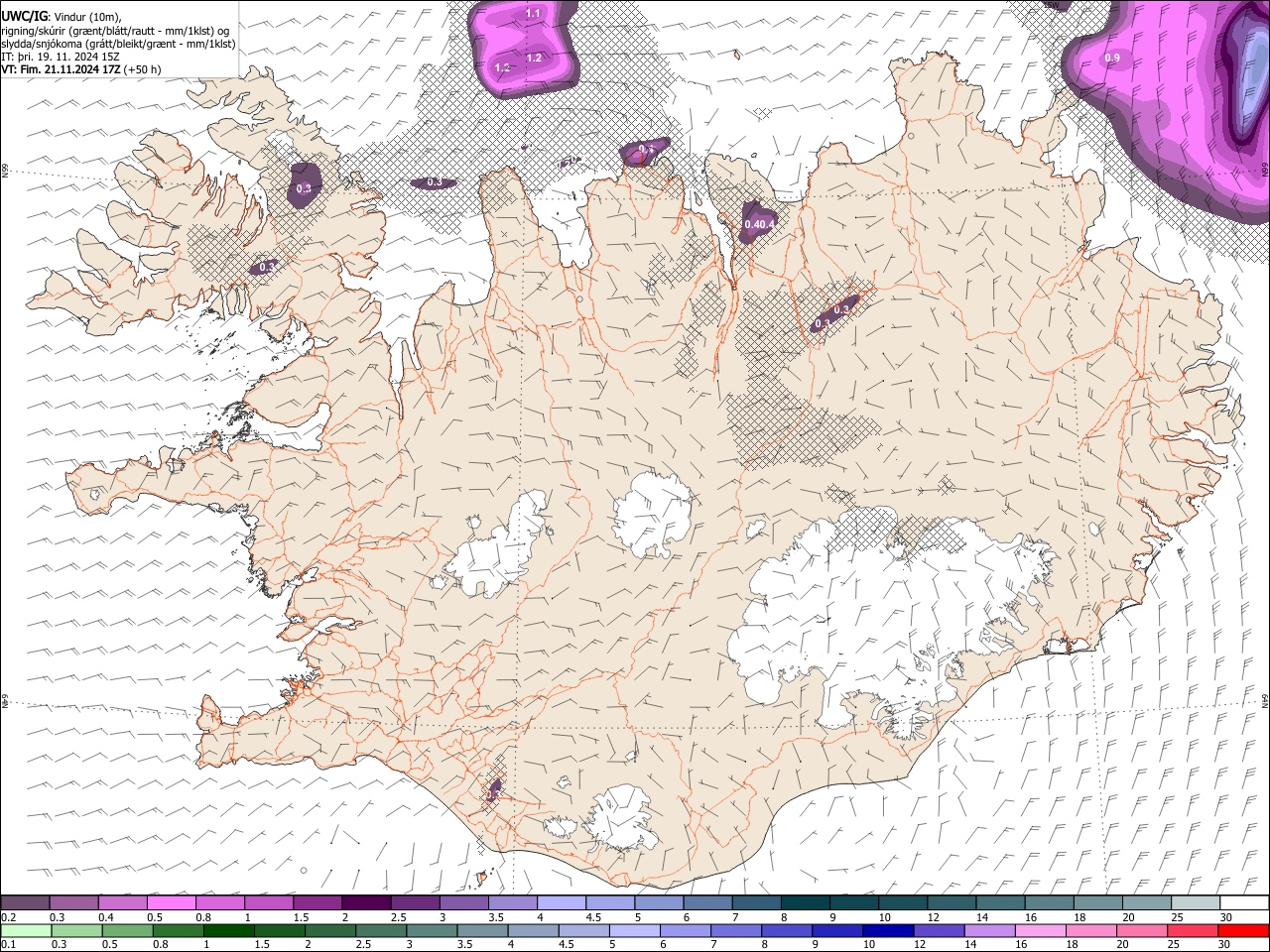
Task: Click the '1.5' label in the upper legend row
Action: pos(300,917)
